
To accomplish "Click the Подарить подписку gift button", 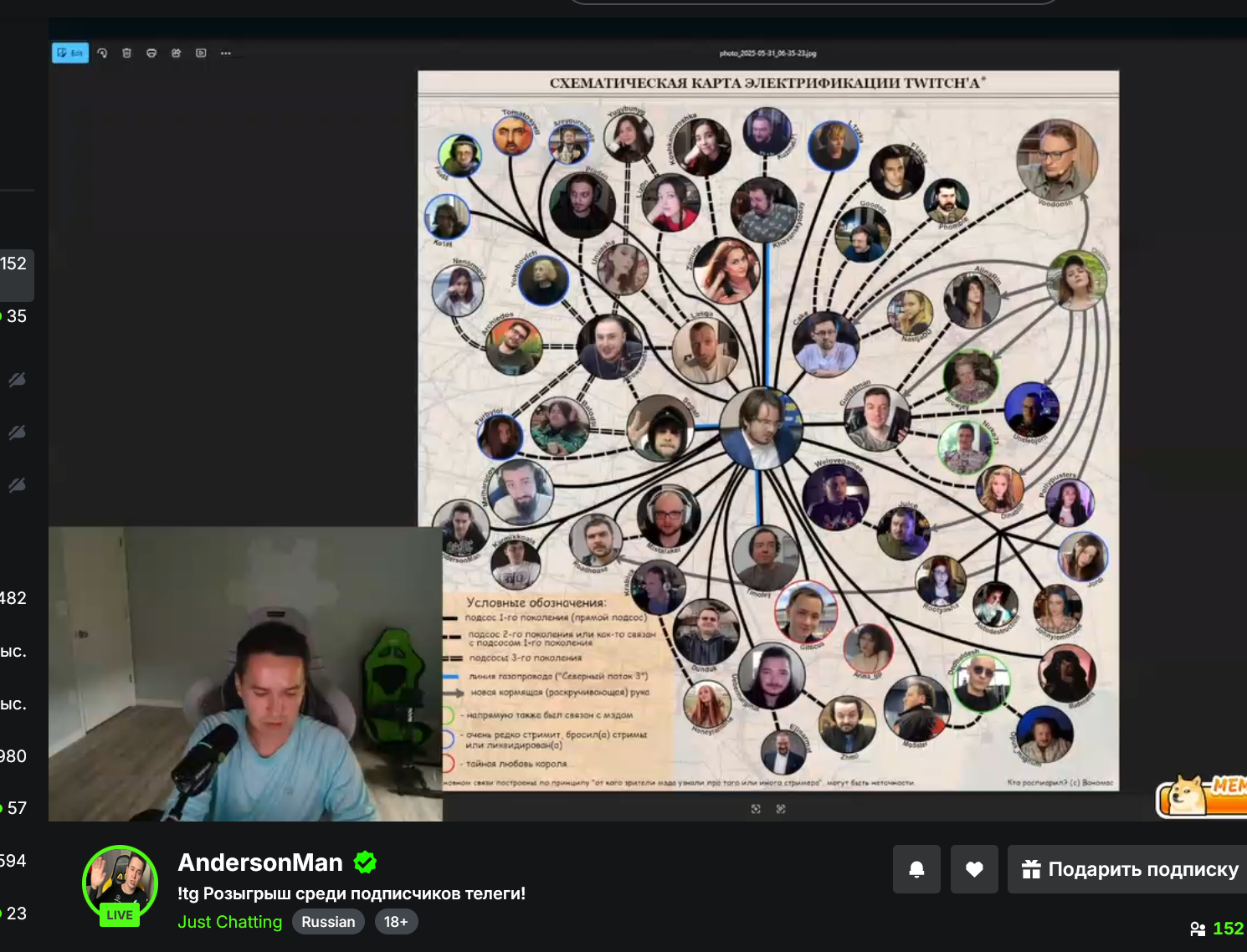I will coord(1127,869).
